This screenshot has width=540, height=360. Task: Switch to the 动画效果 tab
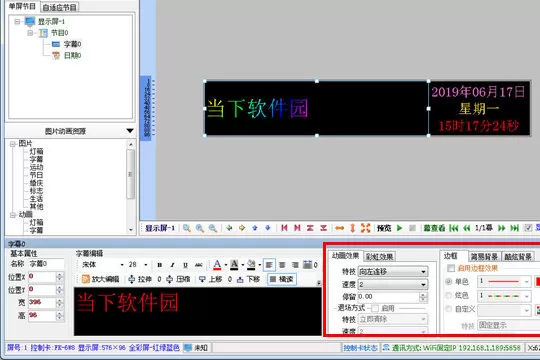(x=345, y=256)
